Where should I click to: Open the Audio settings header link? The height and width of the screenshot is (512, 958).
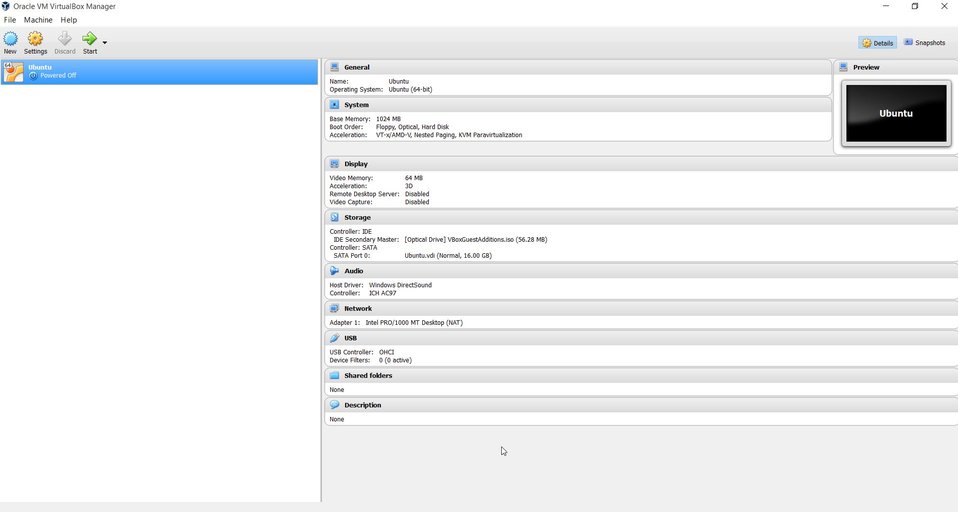click(354, 271)
